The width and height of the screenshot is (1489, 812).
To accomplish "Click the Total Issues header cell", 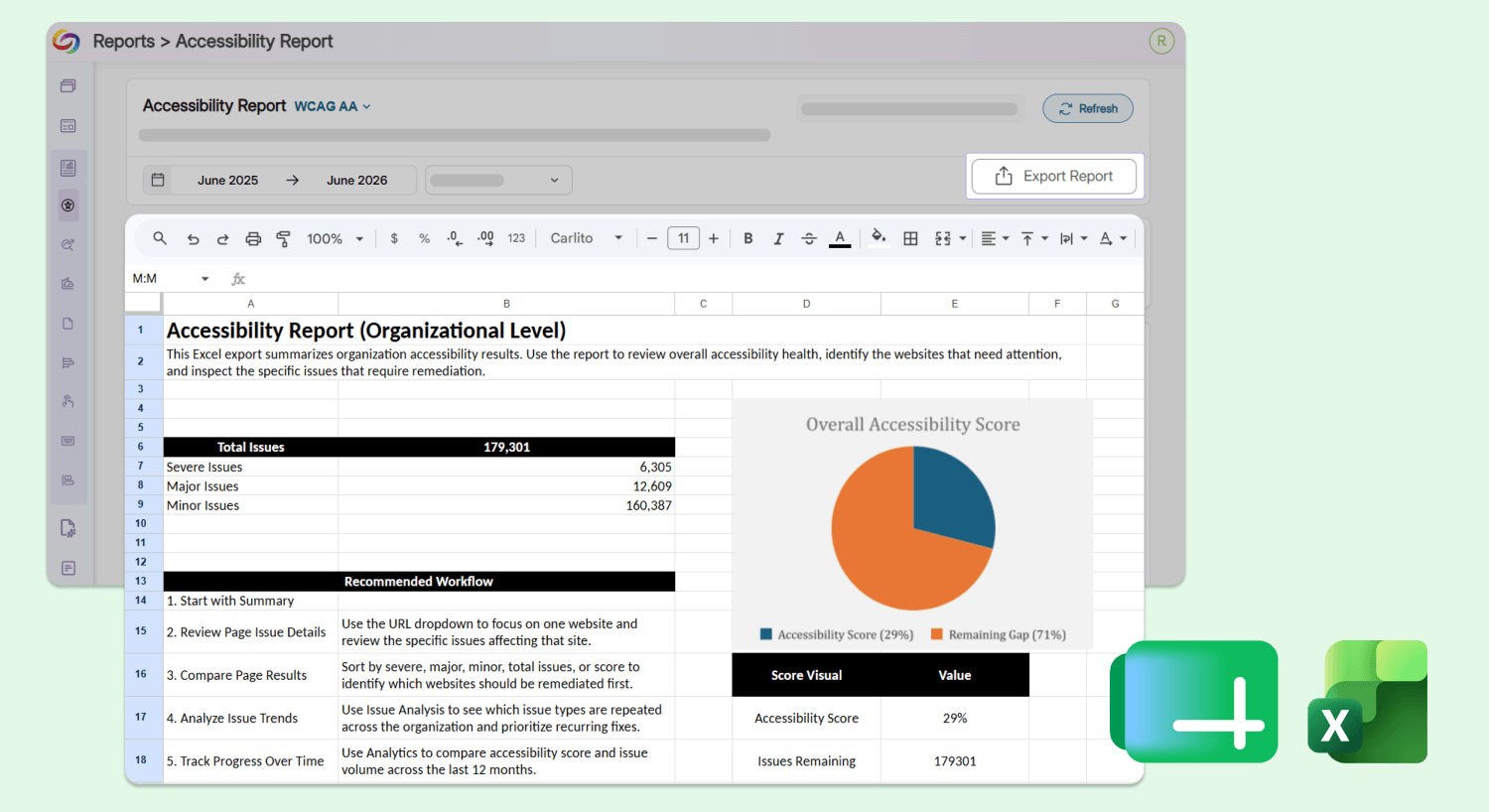I will (x=251, y=447).
